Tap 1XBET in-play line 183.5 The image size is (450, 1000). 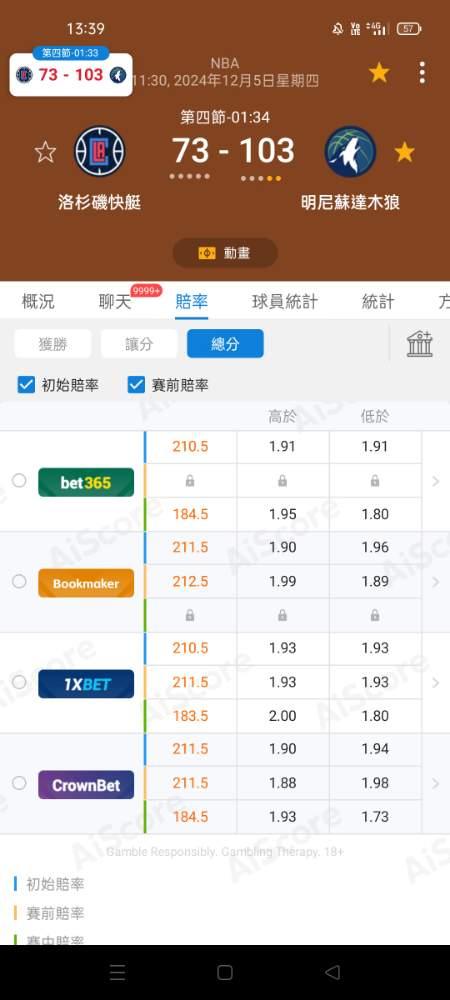point(190,716)
